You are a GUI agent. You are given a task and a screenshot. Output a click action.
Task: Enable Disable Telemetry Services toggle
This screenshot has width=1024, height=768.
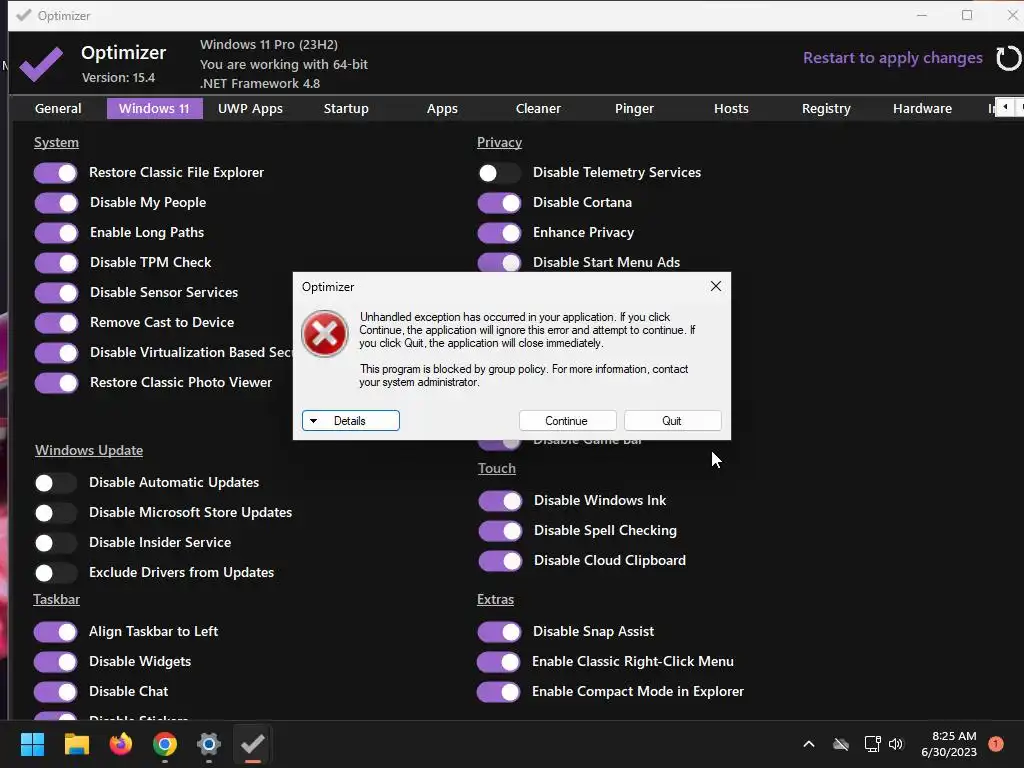pos(499,173)
